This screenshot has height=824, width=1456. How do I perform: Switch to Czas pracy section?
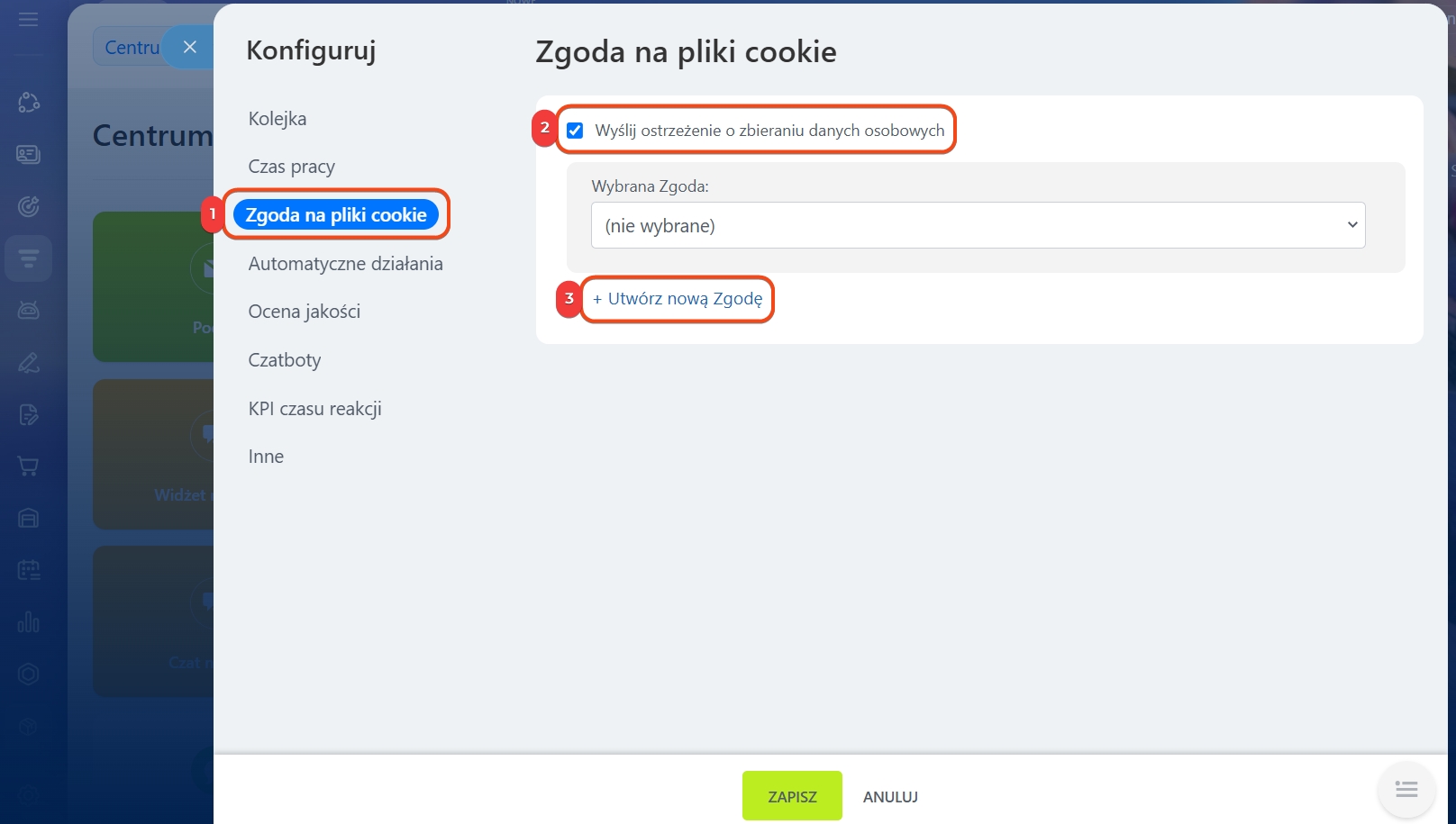click(291, 167)
